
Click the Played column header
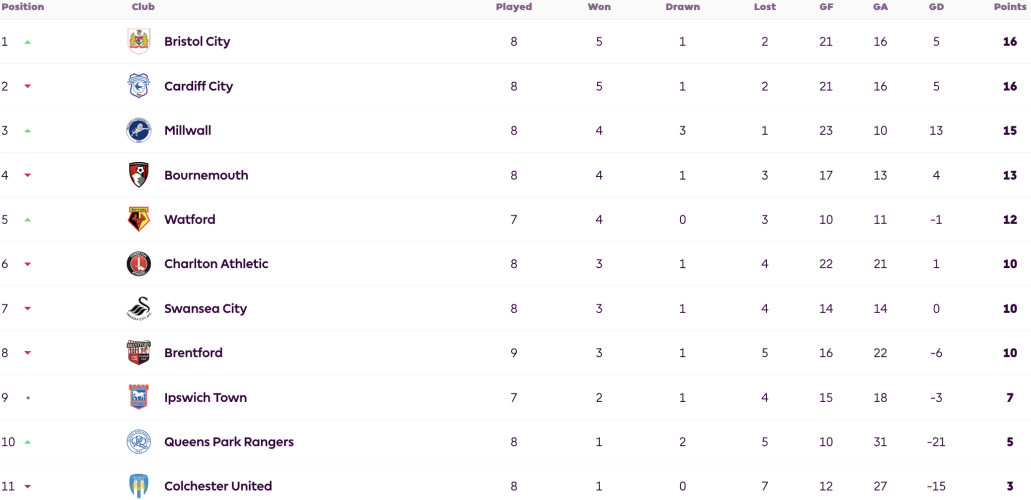pyautogui.click(x=514, y=7)
